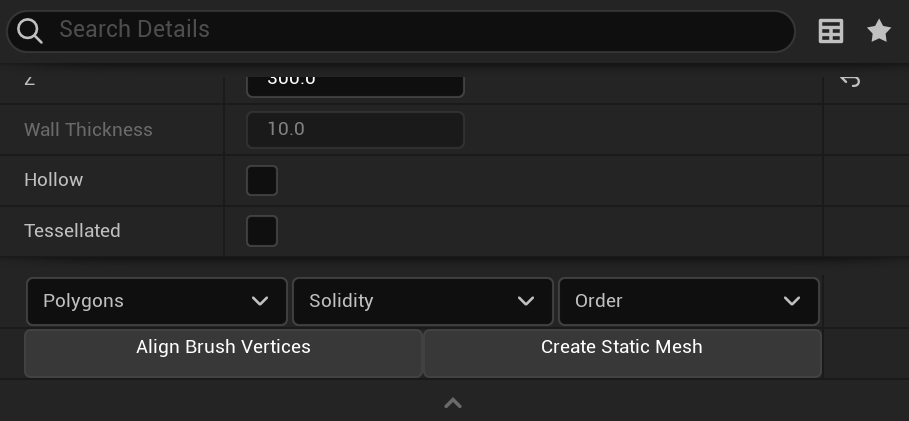909x421 pixels.
Task: Reset Z value using the arrow icon
Action: 850,80
